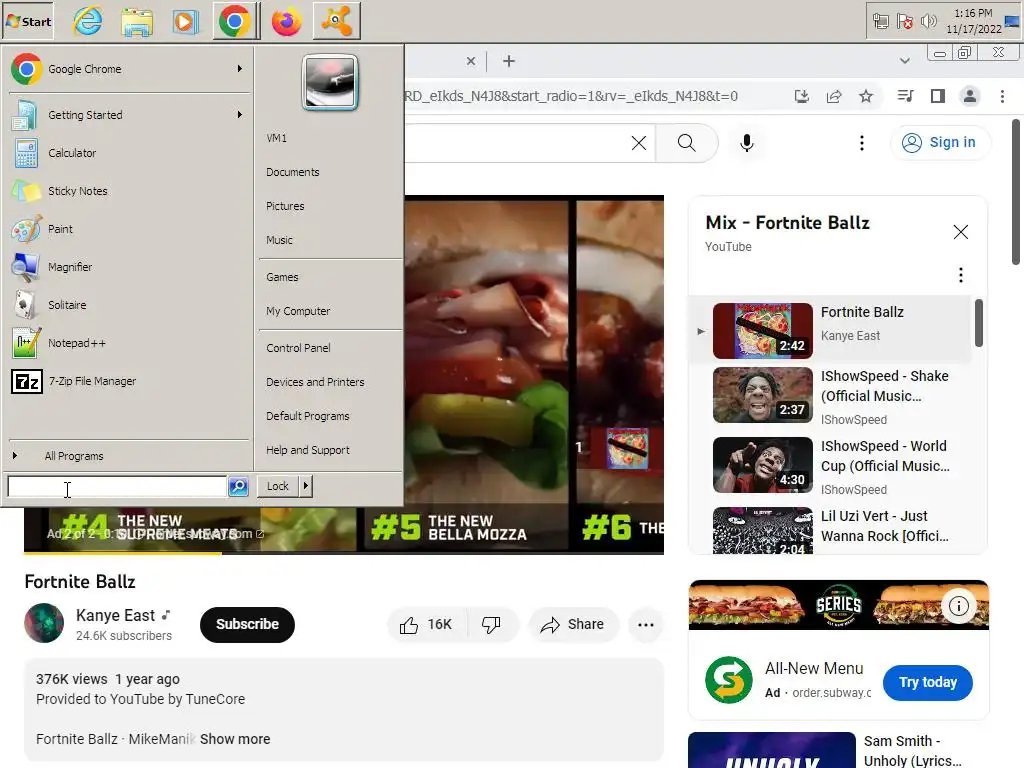This screenshot has width=1024, height=768.
Task: Open Pictures from Start menu
Action: (x=330, y=206)
